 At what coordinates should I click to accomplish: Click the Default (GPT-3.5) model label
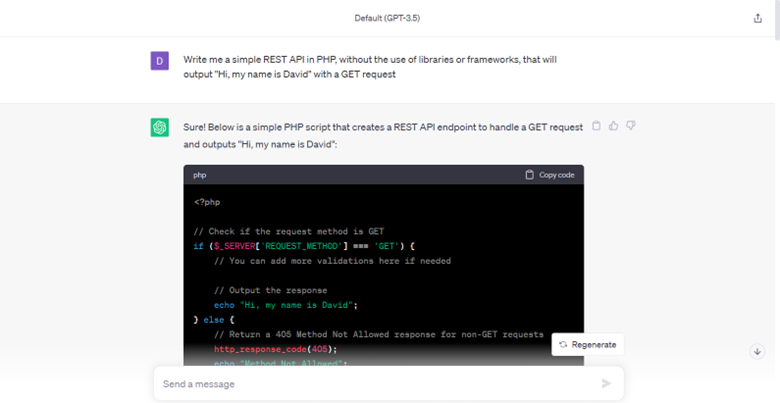click(387, 18)
